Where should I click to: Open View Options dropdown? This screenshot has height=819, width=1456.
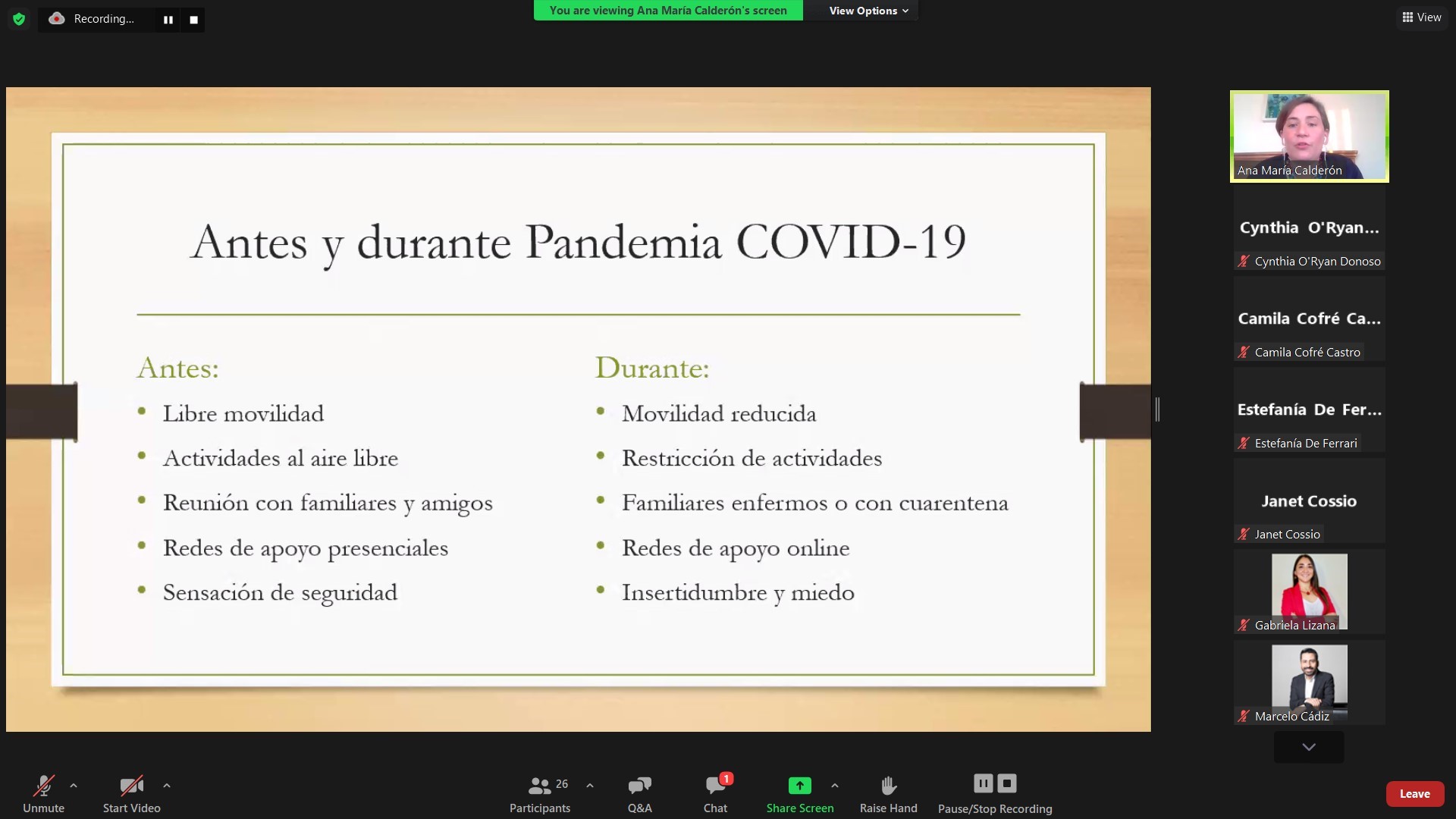click(x=868, y=11)
